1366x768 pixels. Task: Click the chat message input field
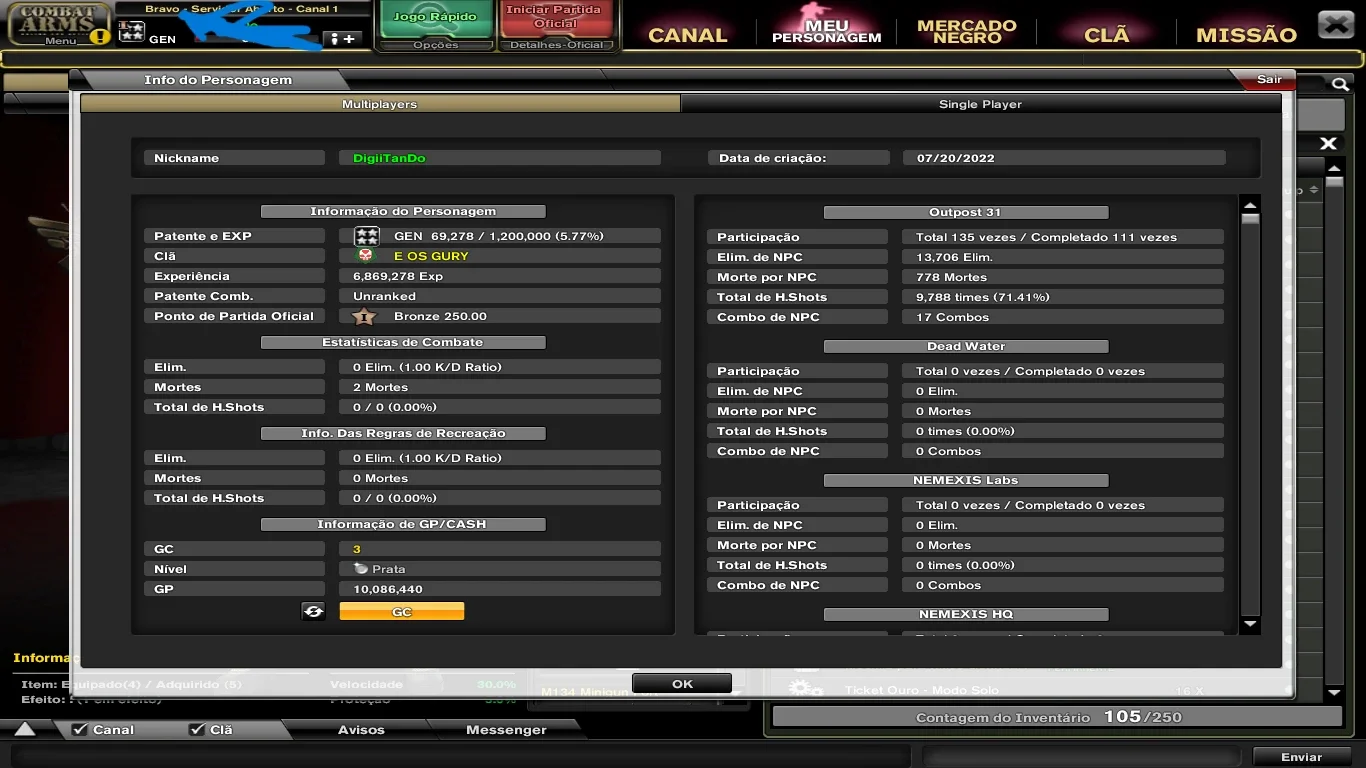[x=460, y=756]
